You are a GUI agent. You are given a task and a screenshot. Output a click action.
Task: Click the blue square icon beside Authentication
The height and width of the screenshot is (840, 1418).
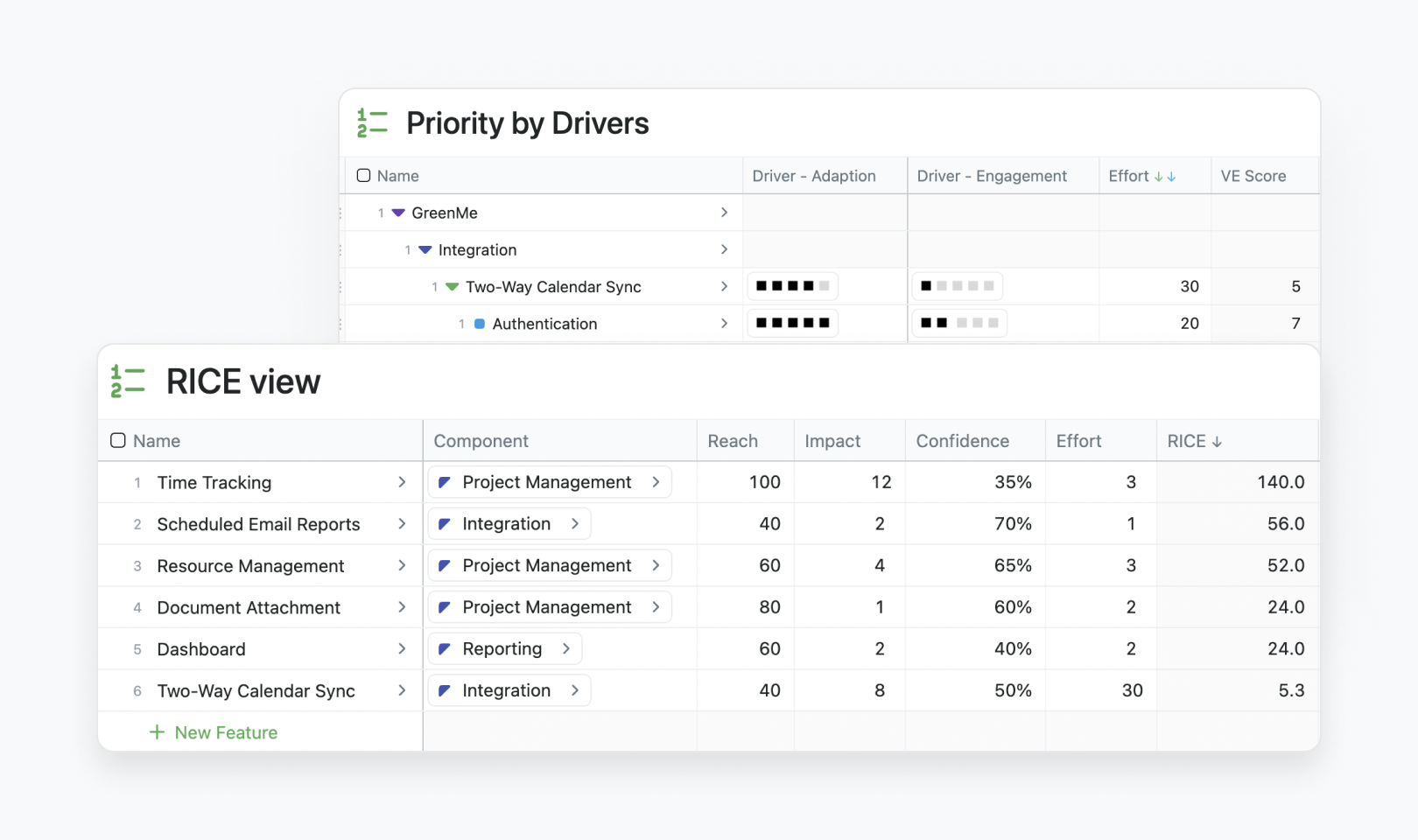click(480, 324)
